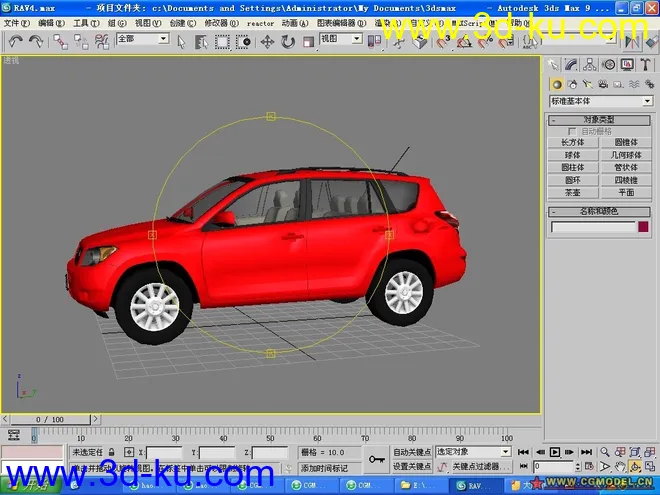Toggle the selection lock padlock icon
The image size is (660, 495).
[x=112, y=452]
